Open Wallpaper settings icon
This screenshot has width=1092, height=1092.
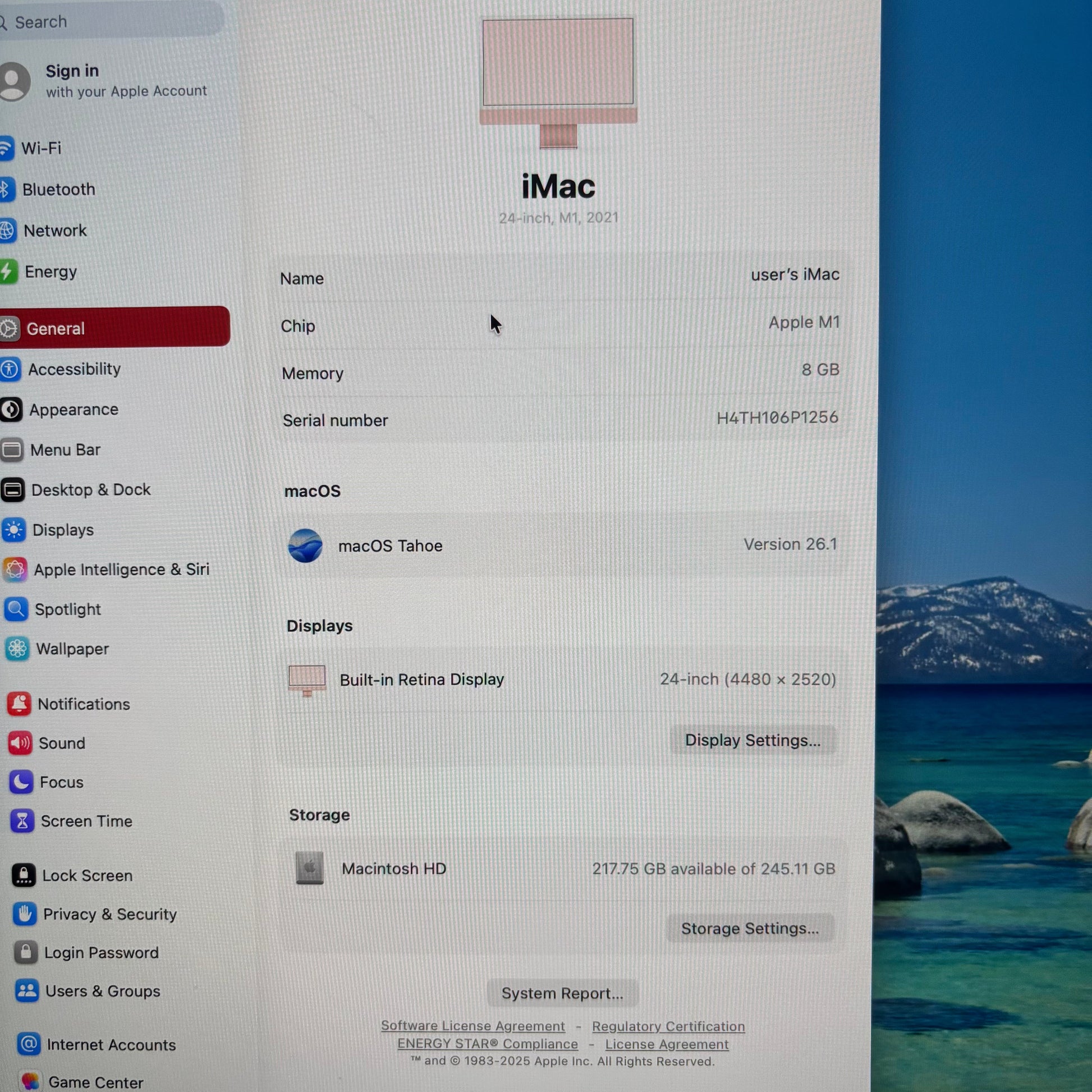(17, 649)
